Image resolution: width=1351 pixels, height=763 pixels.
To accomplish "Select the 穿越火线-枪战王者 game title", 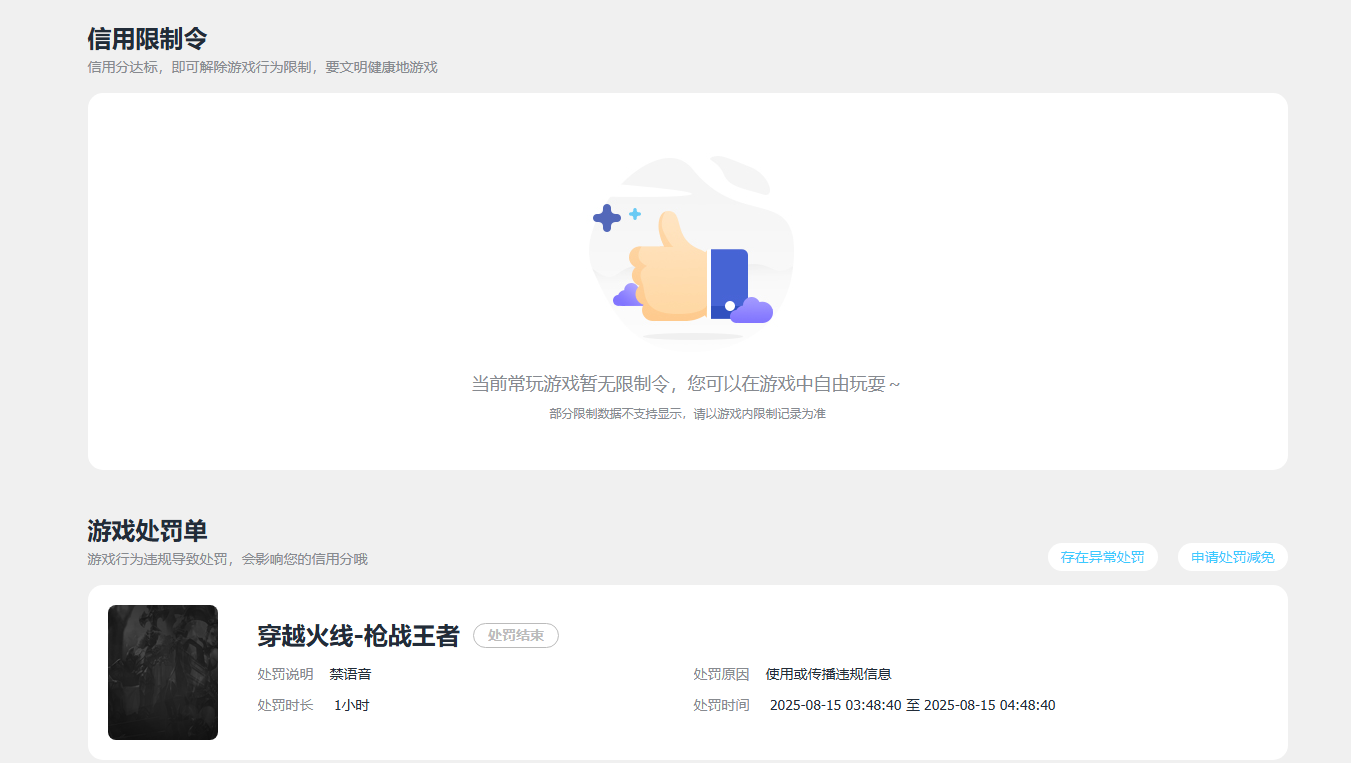I will coord(358,635).
